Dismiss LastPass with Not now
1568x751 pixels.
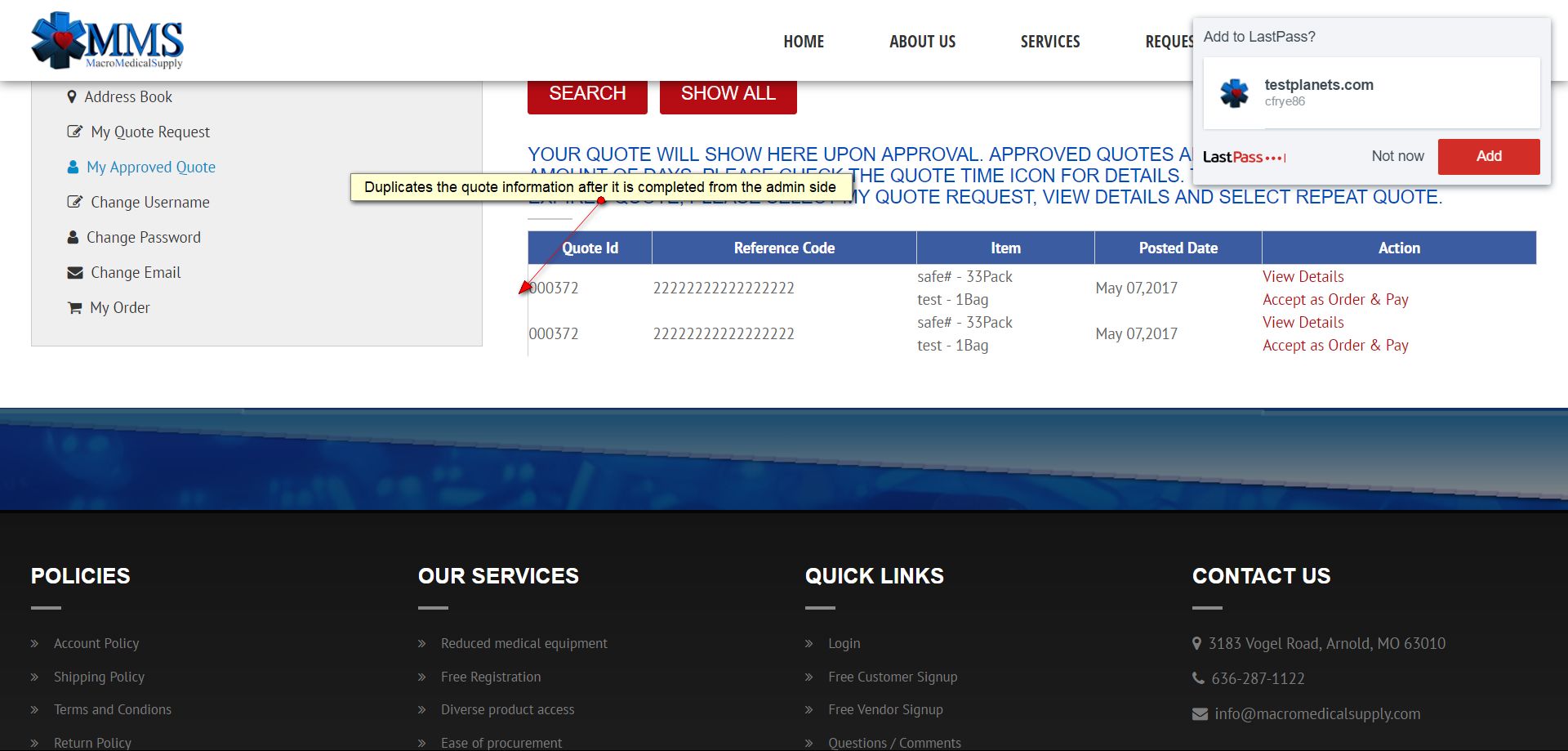click(1397, 156)
